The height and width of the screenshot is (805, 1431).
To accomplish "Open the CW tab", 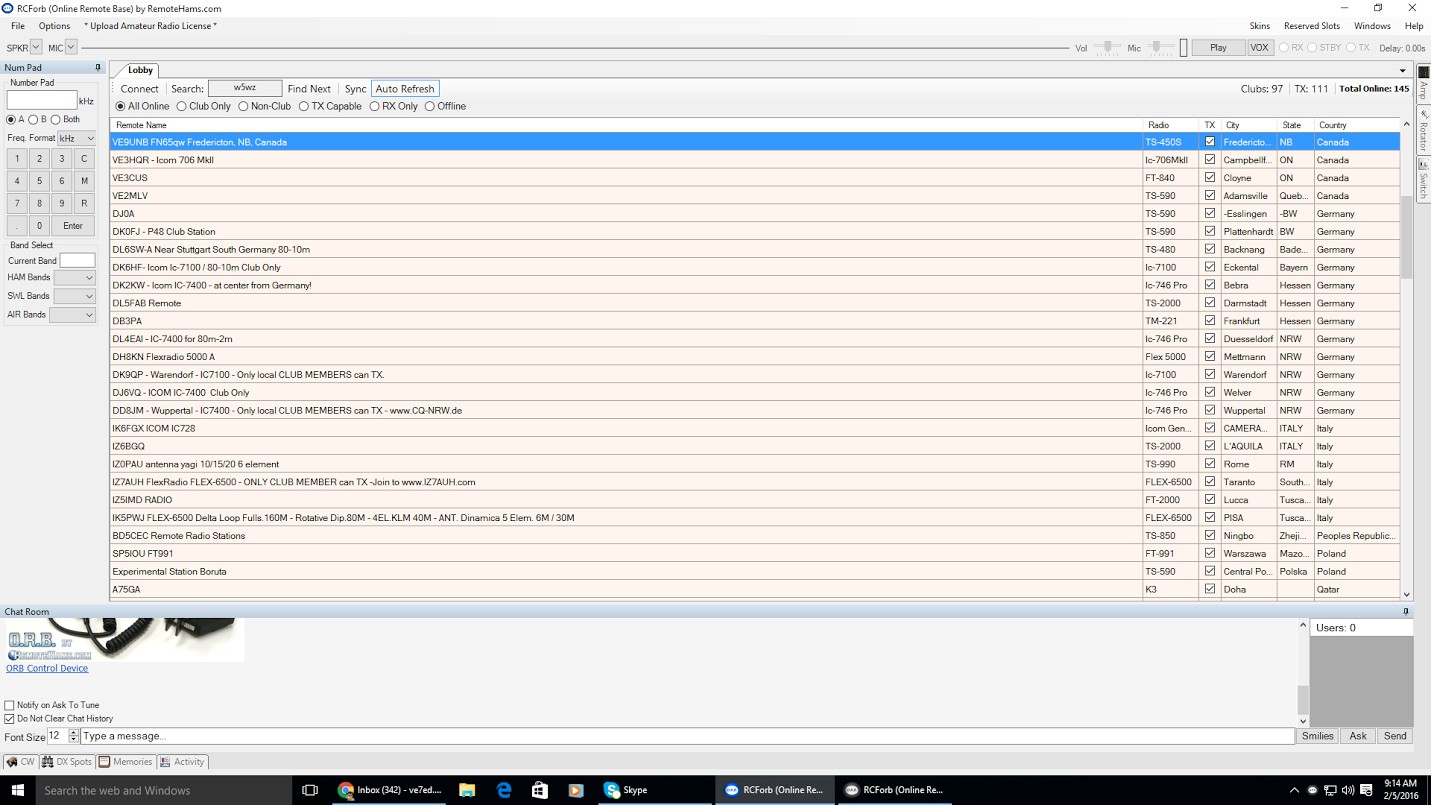I will pyautogui.click(x=21, y=762).
